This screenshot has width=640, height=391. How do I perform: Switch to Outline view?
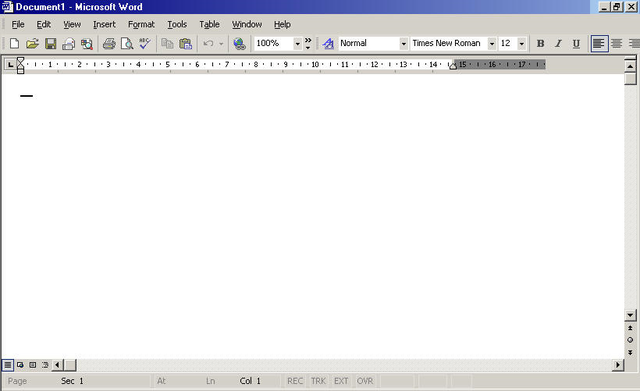(45, 364)
